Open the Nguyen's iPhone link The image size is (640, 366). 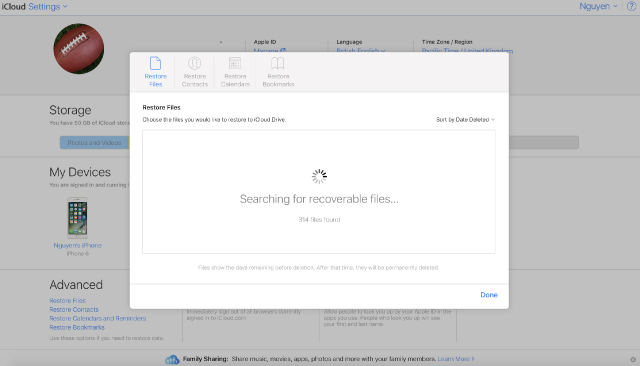tap(78, 245)
